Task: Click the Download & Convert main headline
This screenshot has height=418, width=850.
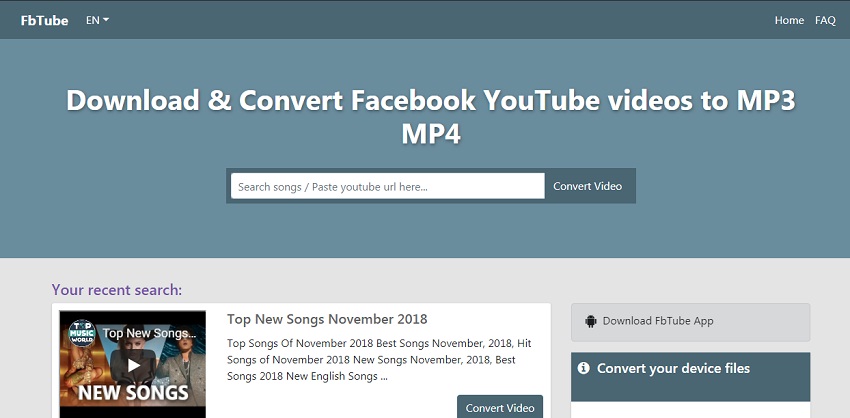Action: (x=431, y=117)
